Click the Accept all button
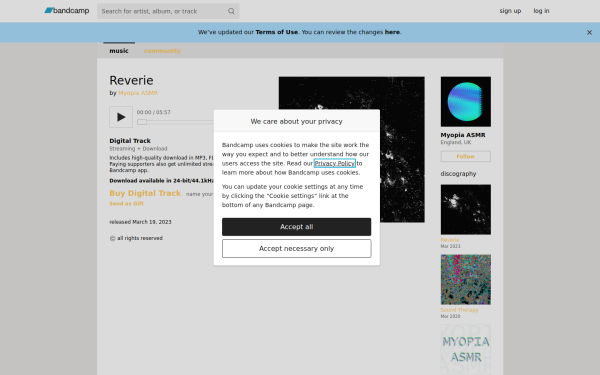600x375 pixels. coord(297,227)
